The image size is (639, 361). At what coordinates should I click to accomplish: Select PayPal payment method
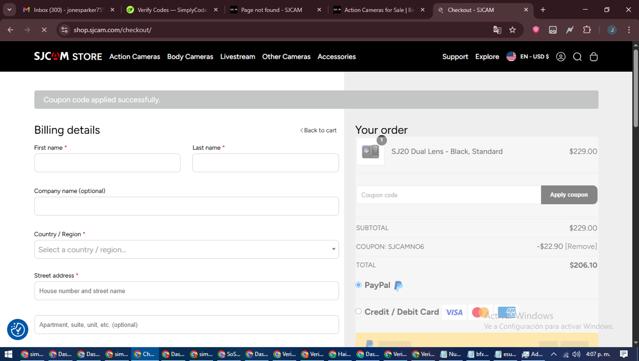[x=359, y=285]
